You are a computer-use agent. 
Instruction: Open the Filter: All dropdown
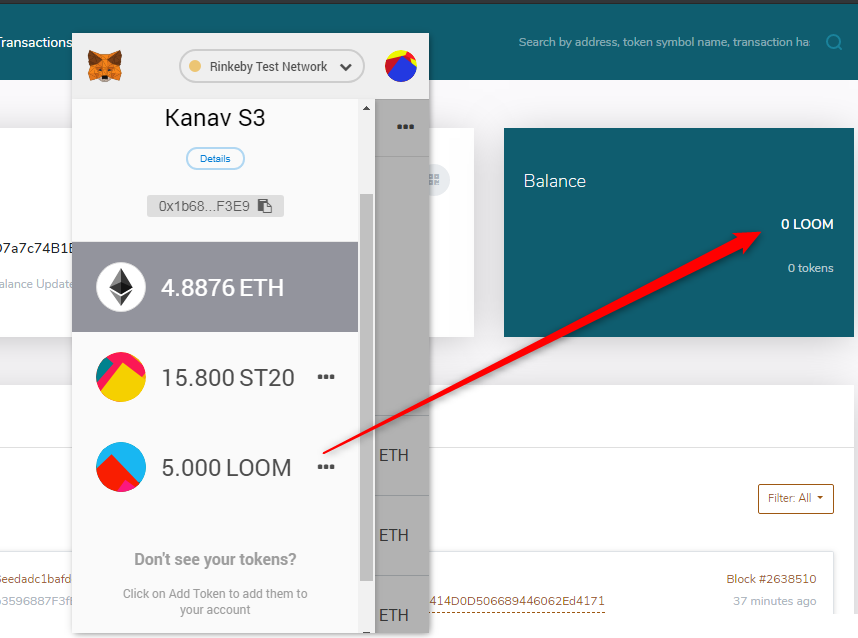click(x=795, y=498)
